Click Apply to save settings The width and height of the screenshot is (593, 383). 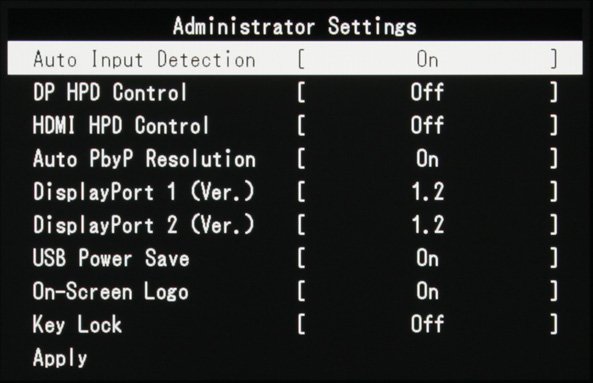(x=60, y=358)
